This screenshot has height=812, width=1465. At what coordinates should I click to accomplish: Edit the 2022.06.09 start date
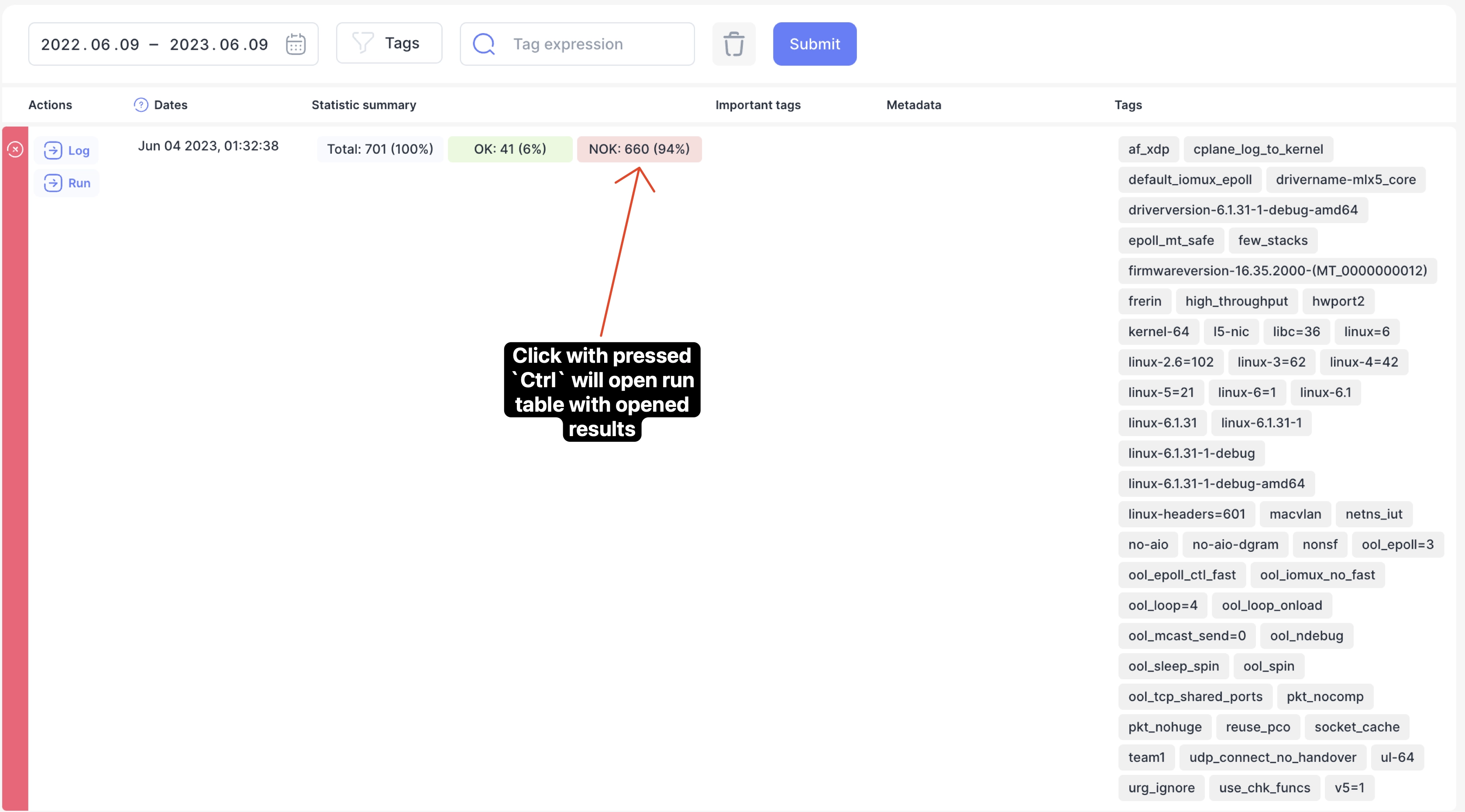(90, 45)
